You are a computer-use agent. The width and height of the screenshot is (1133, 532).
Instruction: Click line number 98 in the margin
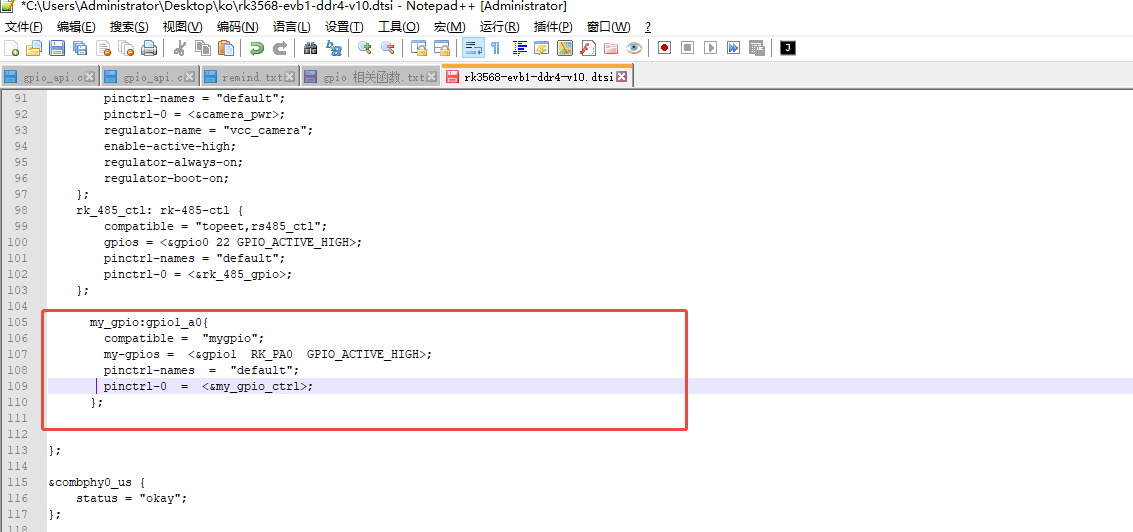coord(21,210)
